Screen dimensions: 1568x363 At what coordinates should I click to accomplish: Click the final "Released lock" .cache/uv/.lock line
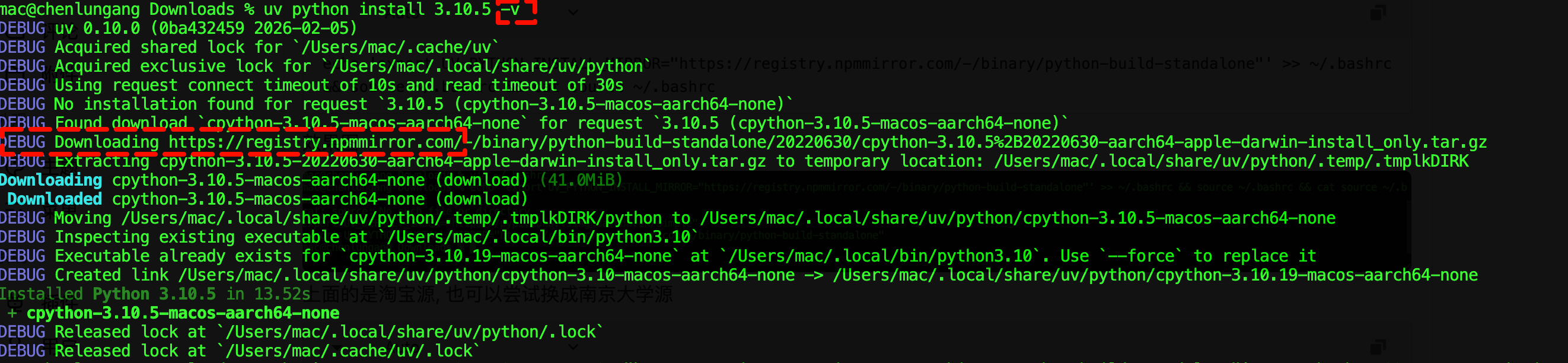click(x=267, y=351)
